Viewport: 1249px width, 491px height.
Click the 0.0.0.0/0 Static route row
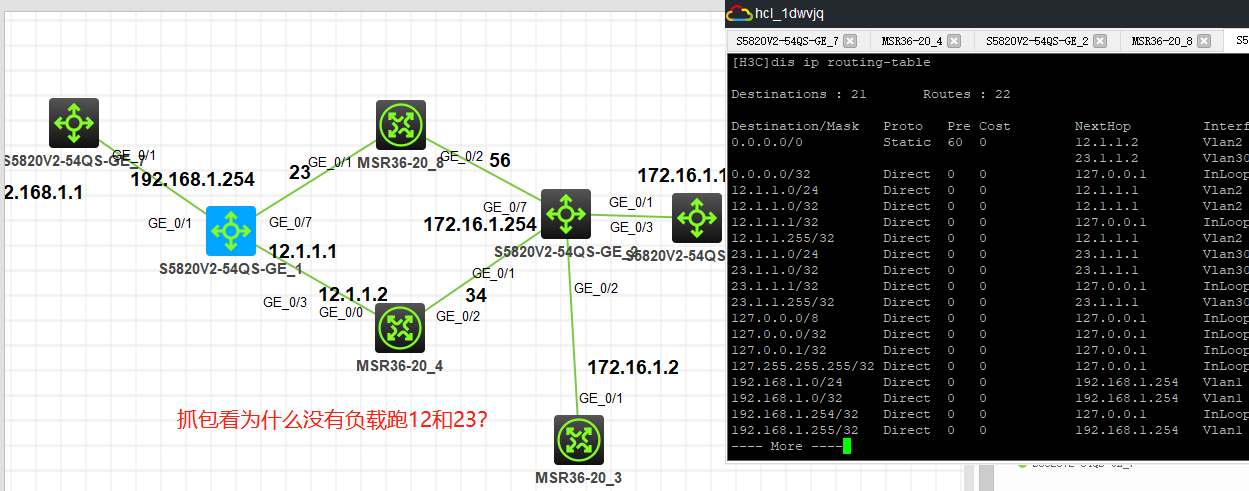989,142
